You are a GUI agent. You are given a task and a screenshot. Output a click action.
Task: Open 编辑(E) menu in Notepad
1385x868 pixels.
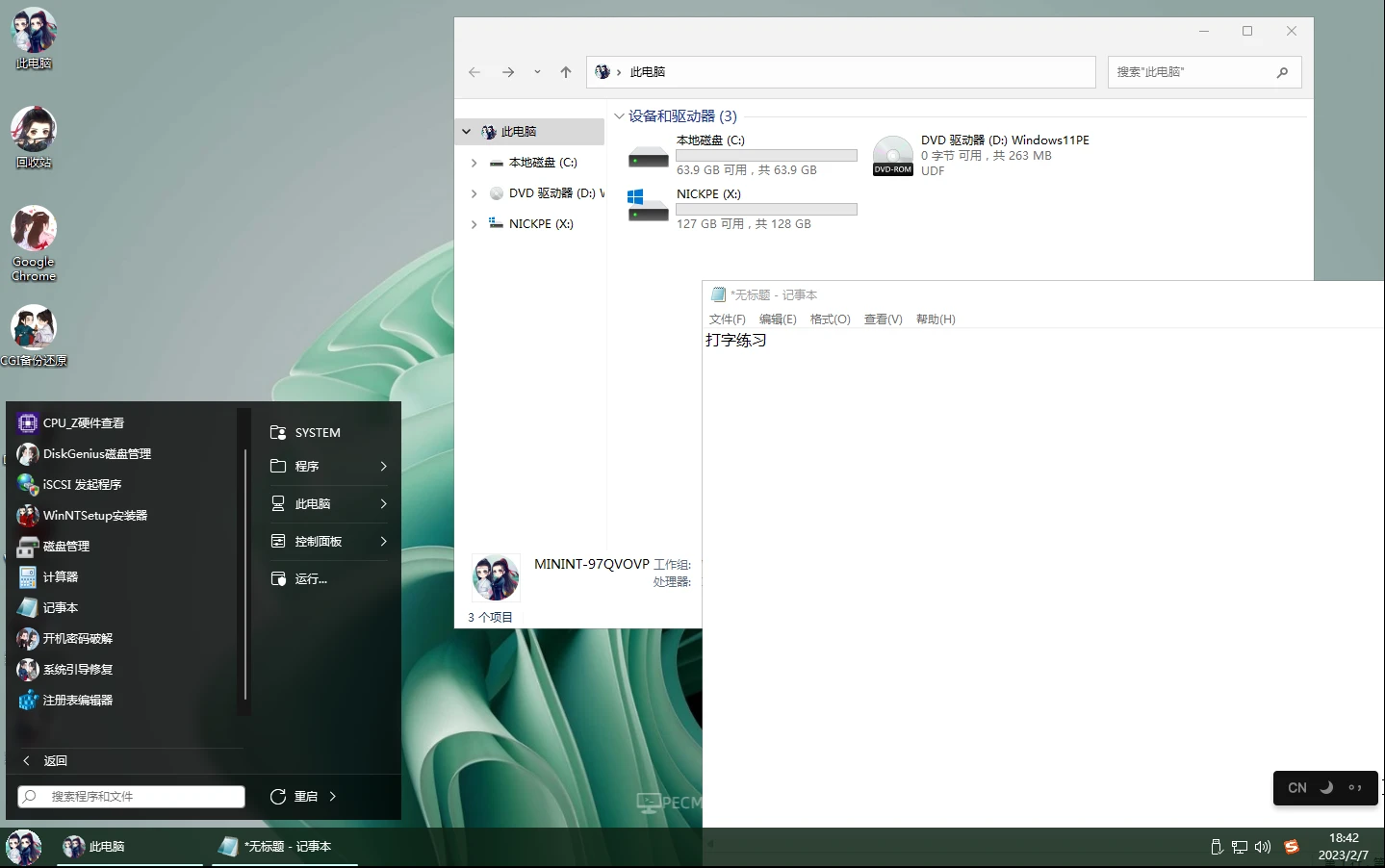click(778, 319)
